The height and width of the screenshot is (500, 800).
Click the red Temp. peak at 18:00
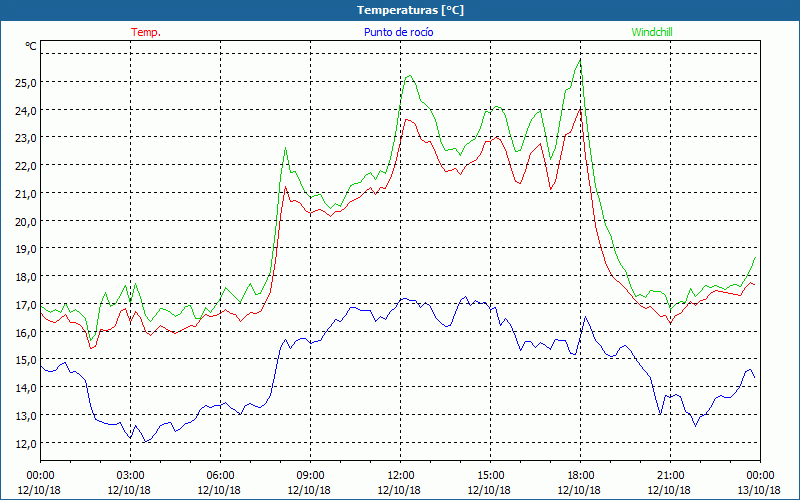[x=580, y=109]
